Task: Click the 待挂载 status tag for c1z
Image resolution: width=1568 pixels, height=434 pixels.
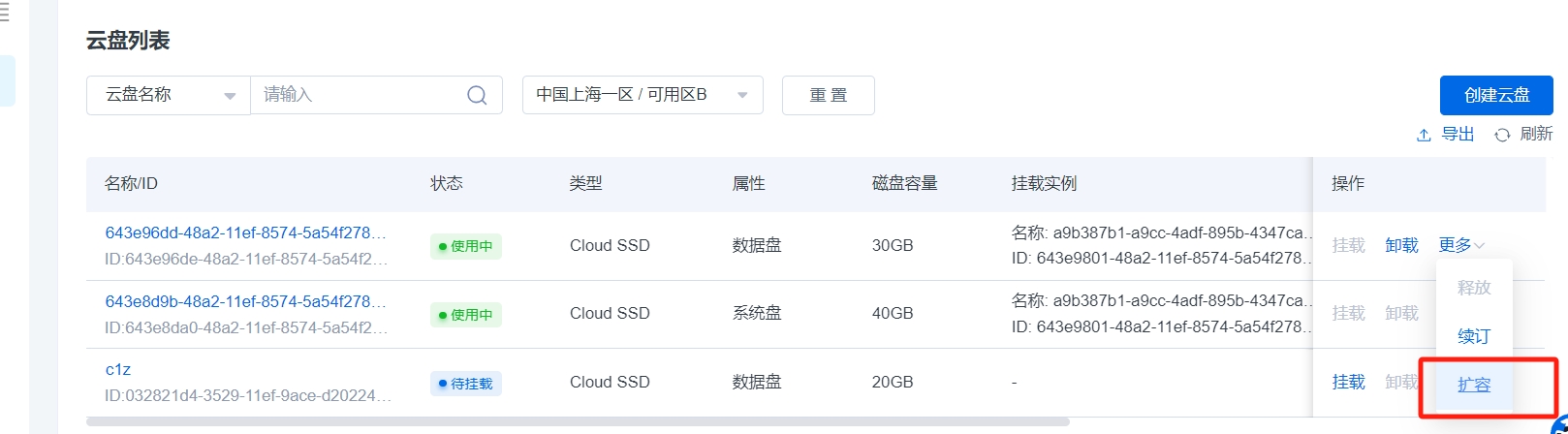Action: coord(466,384)
